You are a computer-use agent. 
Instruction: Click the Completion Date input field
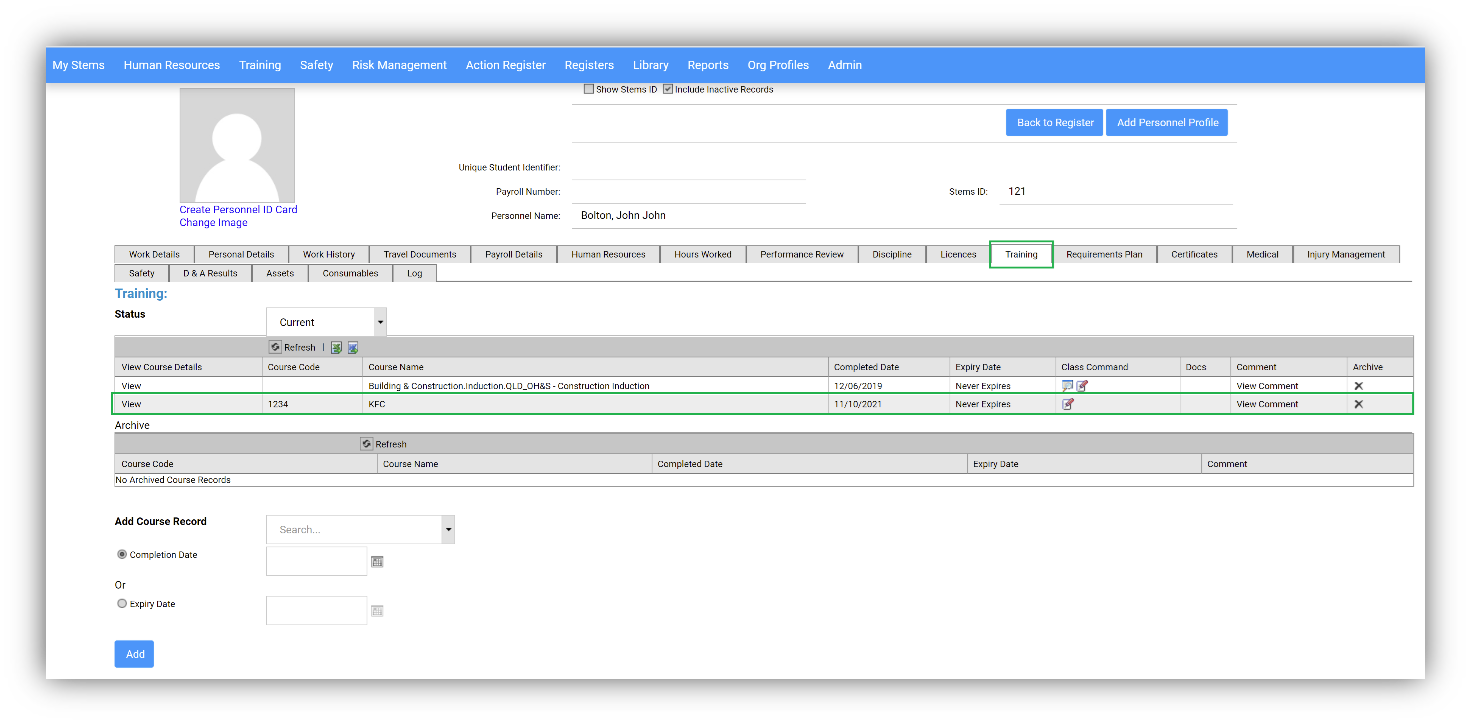(316, 561)
